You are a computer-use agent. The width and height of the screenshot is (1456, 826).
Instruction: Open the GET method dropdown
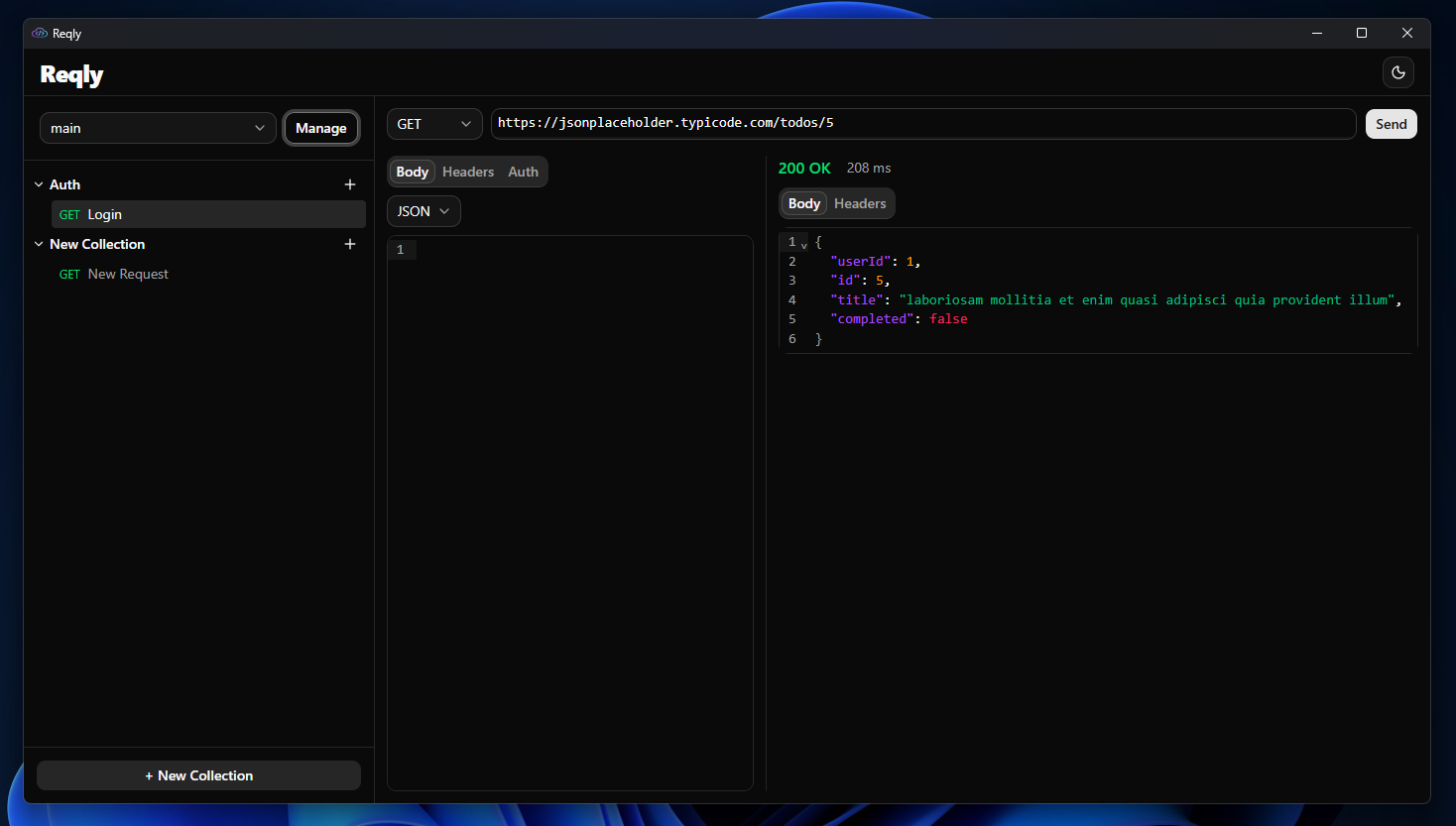click(434, 124)
